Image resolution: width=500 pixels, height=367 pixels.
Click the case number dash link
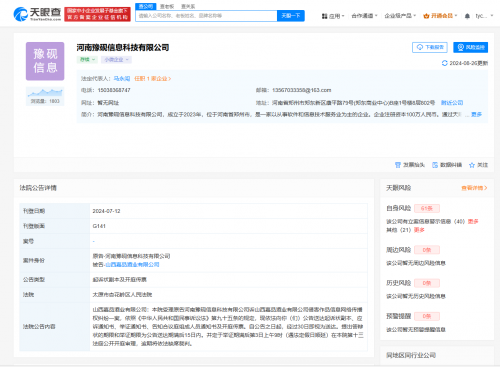pyautogui.click(x=94, y=241)
